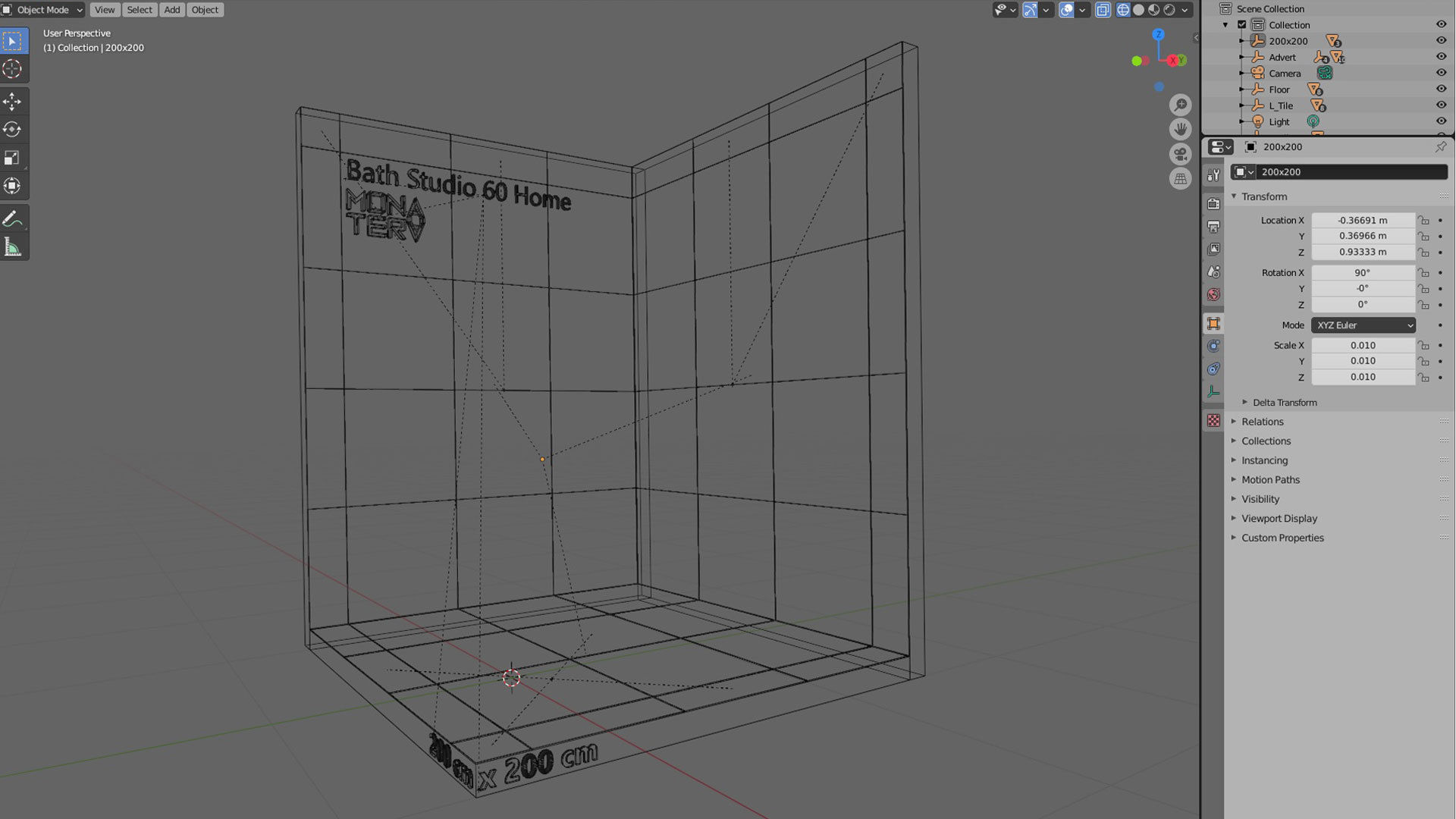Choose the Rotate tool
This screenshot has width=1456, height=819.
point(13,130)
